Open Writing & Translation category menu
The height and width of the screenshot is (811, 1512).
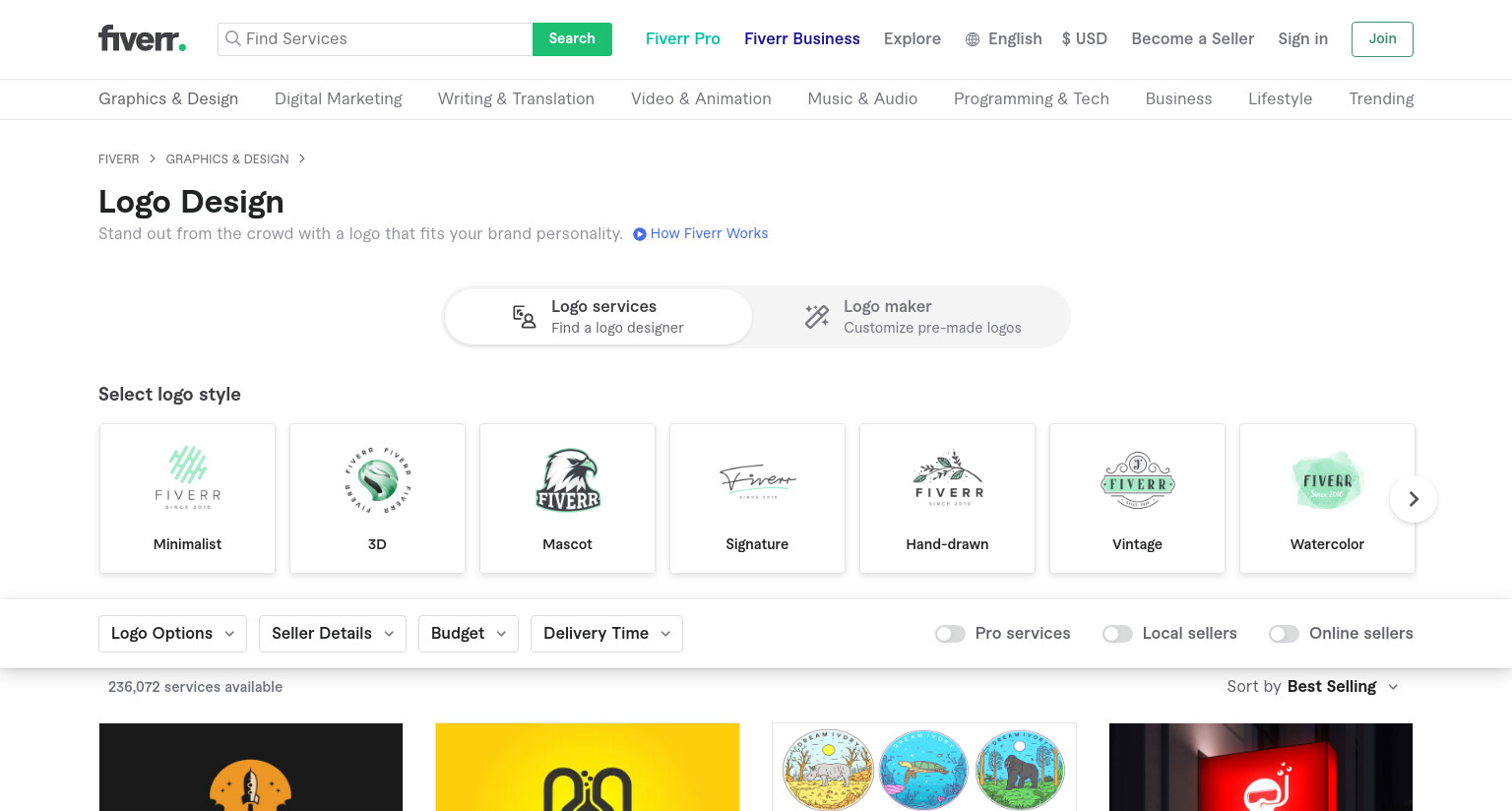(x=516, y=98)
